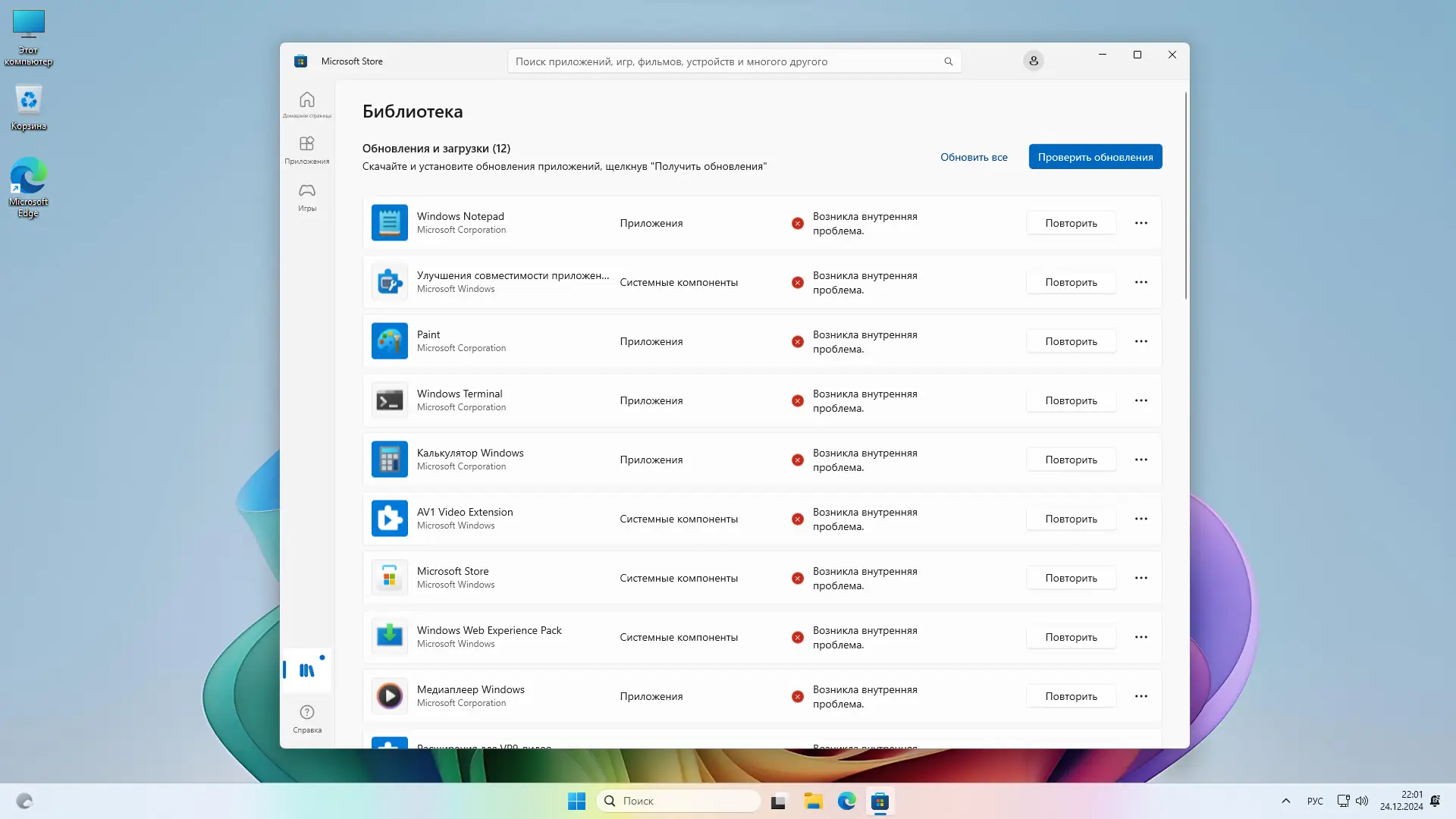Open more options for Windows Terminal
Viewport: 1456px width, 819px height.
[1141, 400]
